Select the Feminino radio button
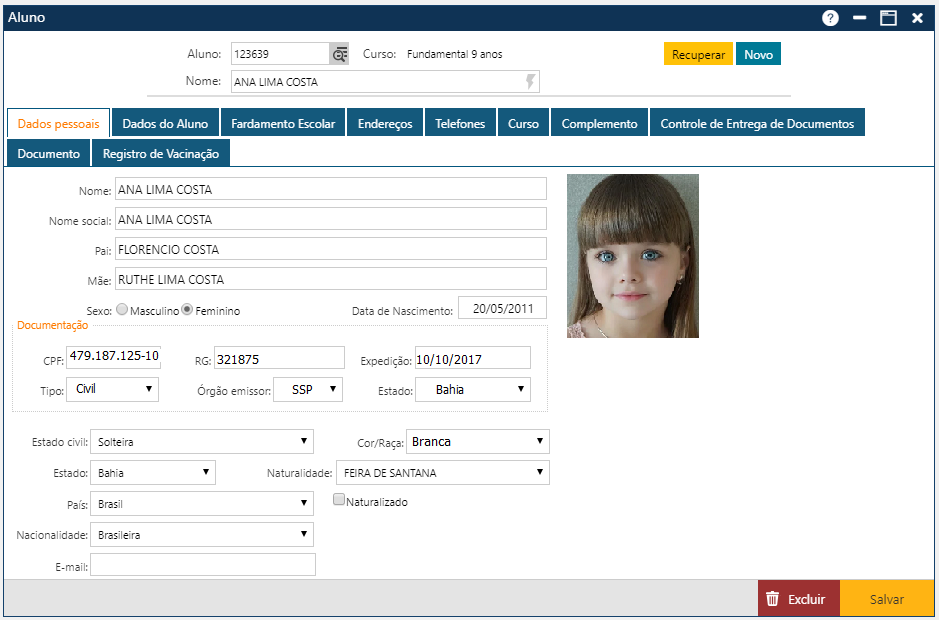The height and width of the screenshot is (620, 939). (187, 310)
